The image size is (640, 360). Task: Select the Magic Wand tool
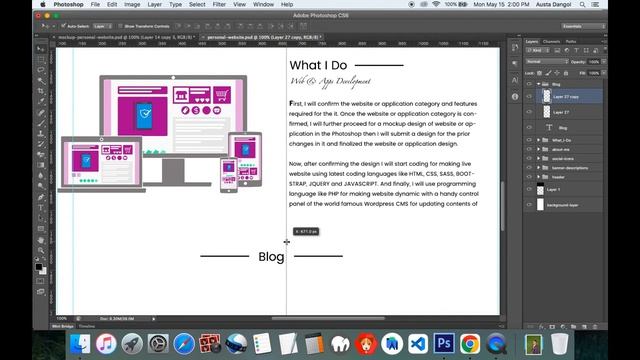pos(41,81)
